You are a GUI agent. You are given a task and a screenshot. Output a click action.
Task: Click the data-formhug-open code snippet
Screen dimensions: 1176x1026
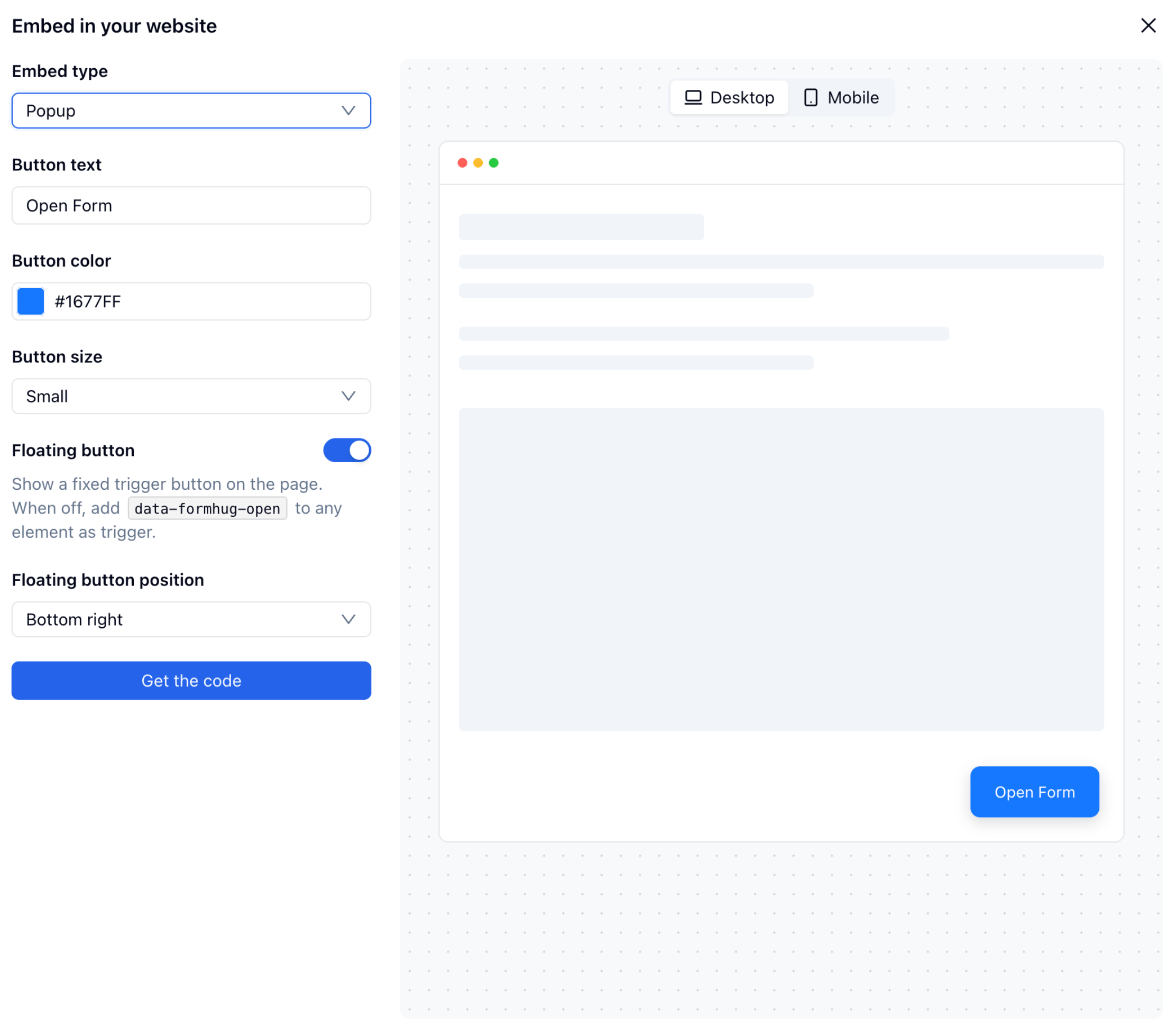207,508
